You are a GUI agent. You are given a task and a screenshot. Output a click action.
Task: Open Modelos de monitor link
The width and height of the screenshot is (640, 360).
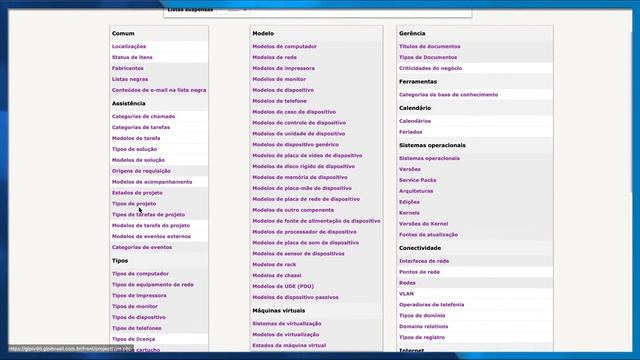279,79
